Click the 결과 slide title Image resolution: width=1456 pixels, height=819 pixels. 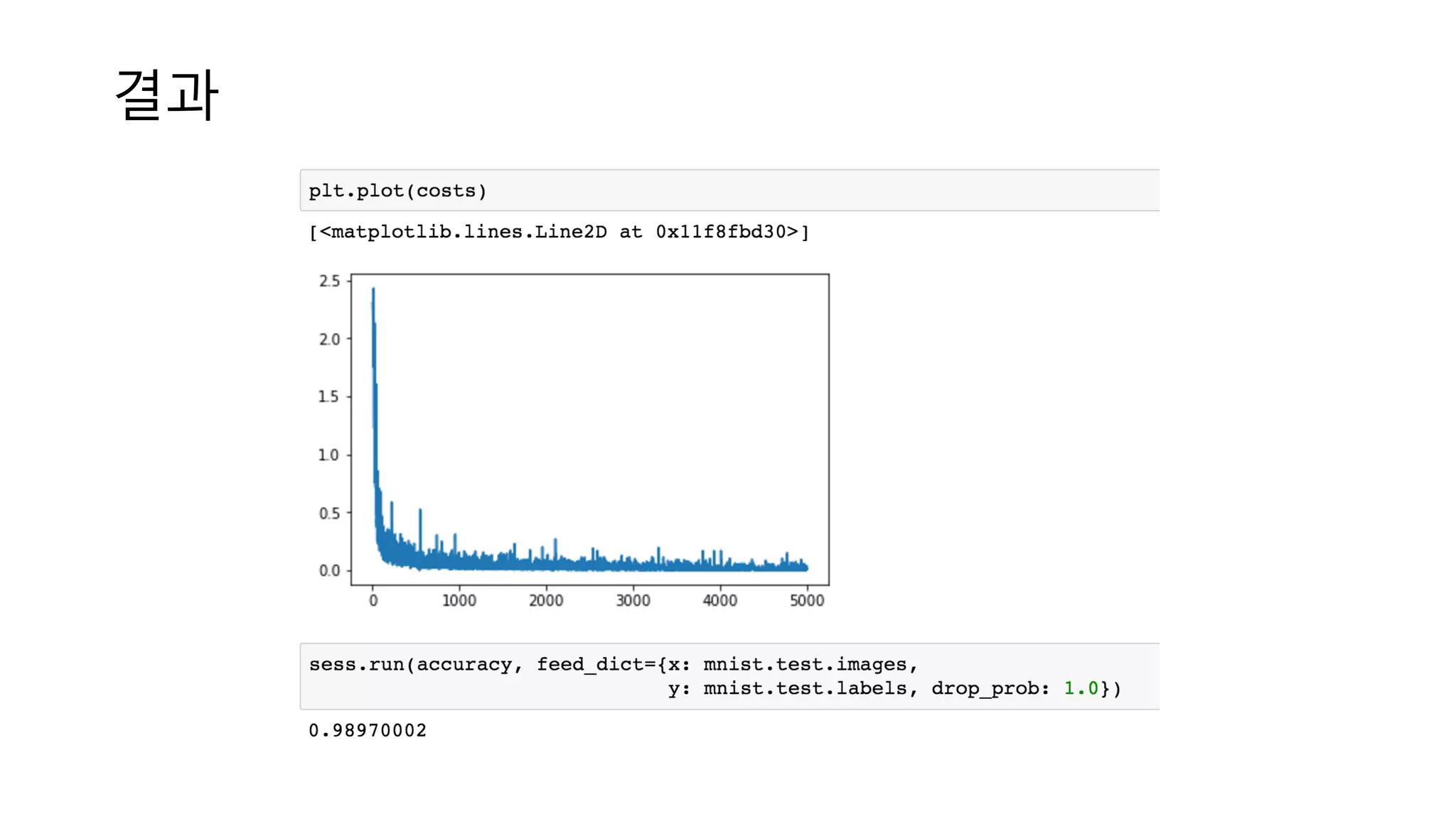coord(166,95)
